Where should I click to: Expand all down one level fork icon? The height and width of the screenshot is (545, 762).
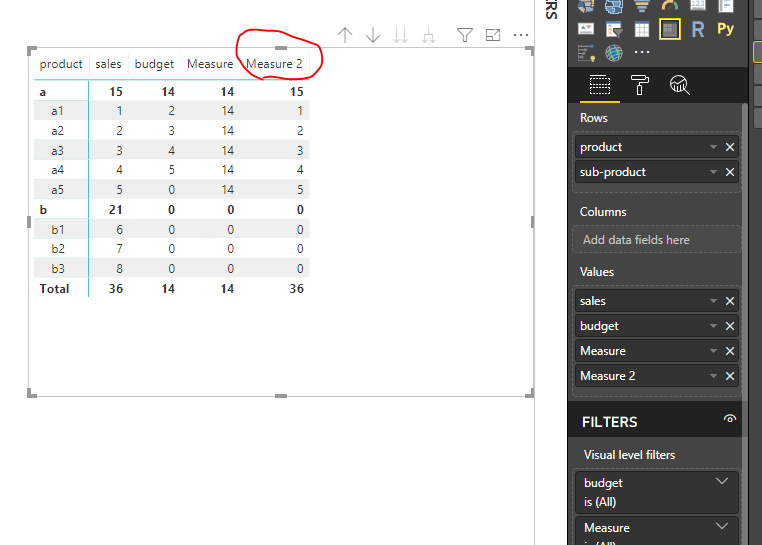click(428, 35)
